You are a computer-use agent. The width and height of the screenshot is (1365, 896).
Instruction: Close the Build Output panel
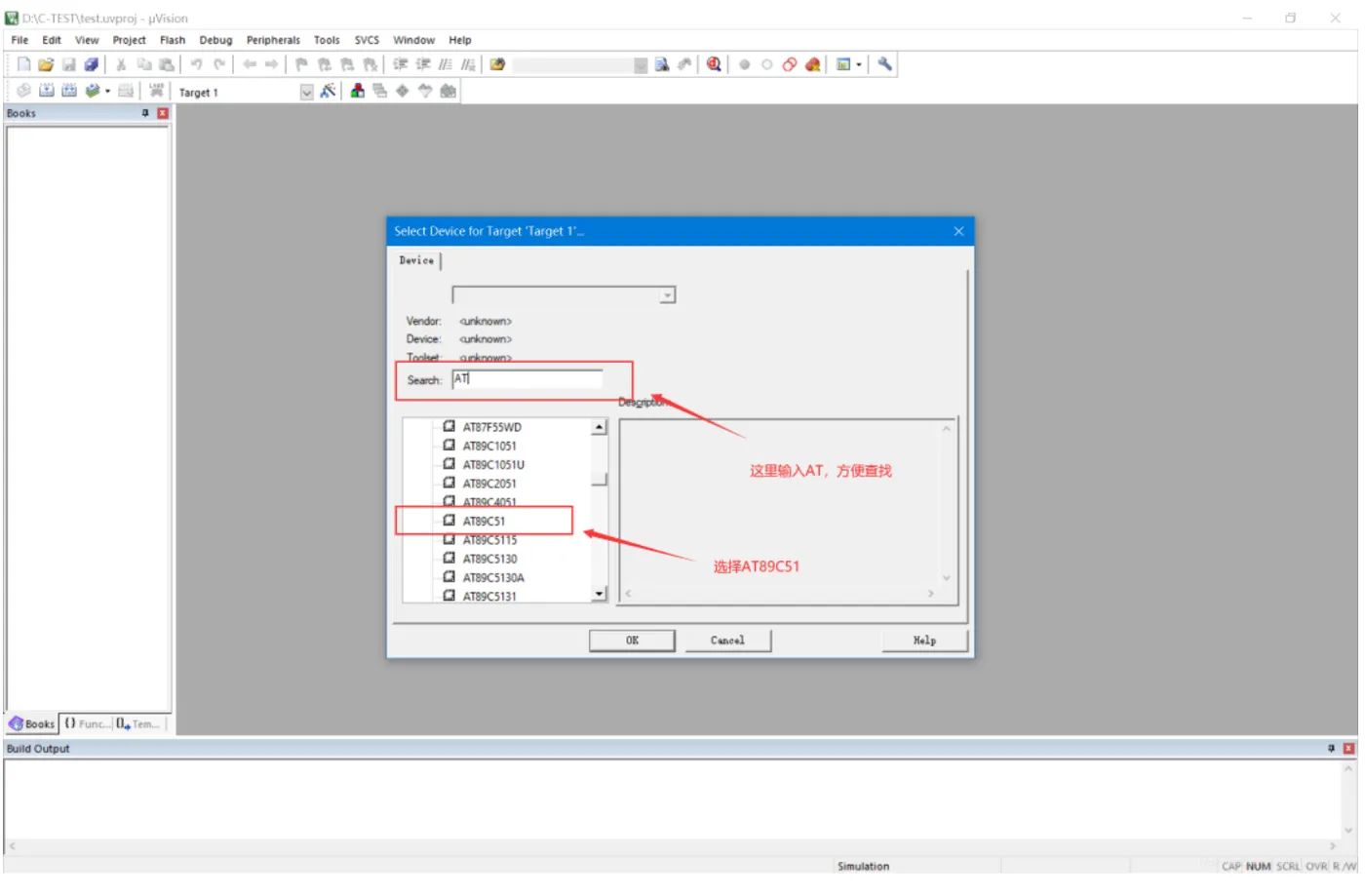(x=1348, y=748)
